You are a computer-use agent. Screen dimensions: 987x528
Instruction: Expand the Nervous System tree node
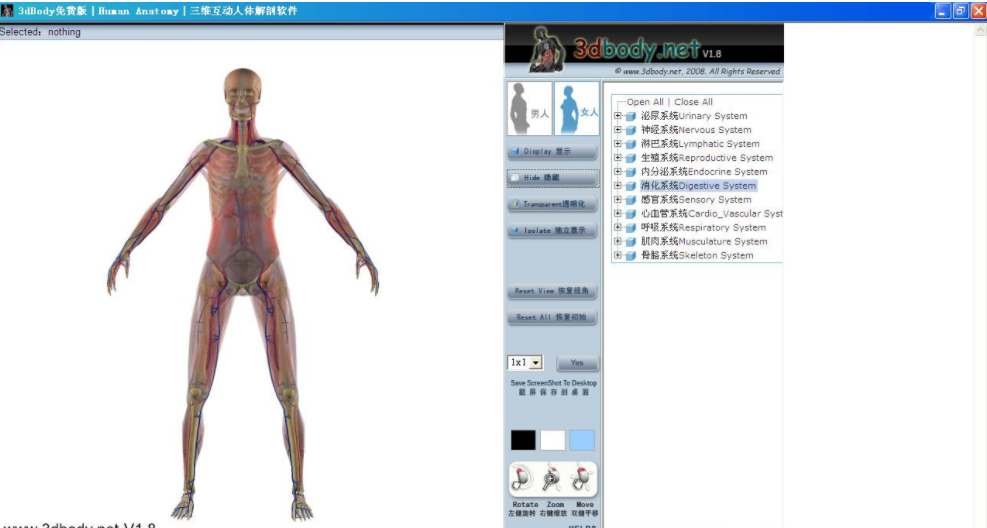point(618,130)
